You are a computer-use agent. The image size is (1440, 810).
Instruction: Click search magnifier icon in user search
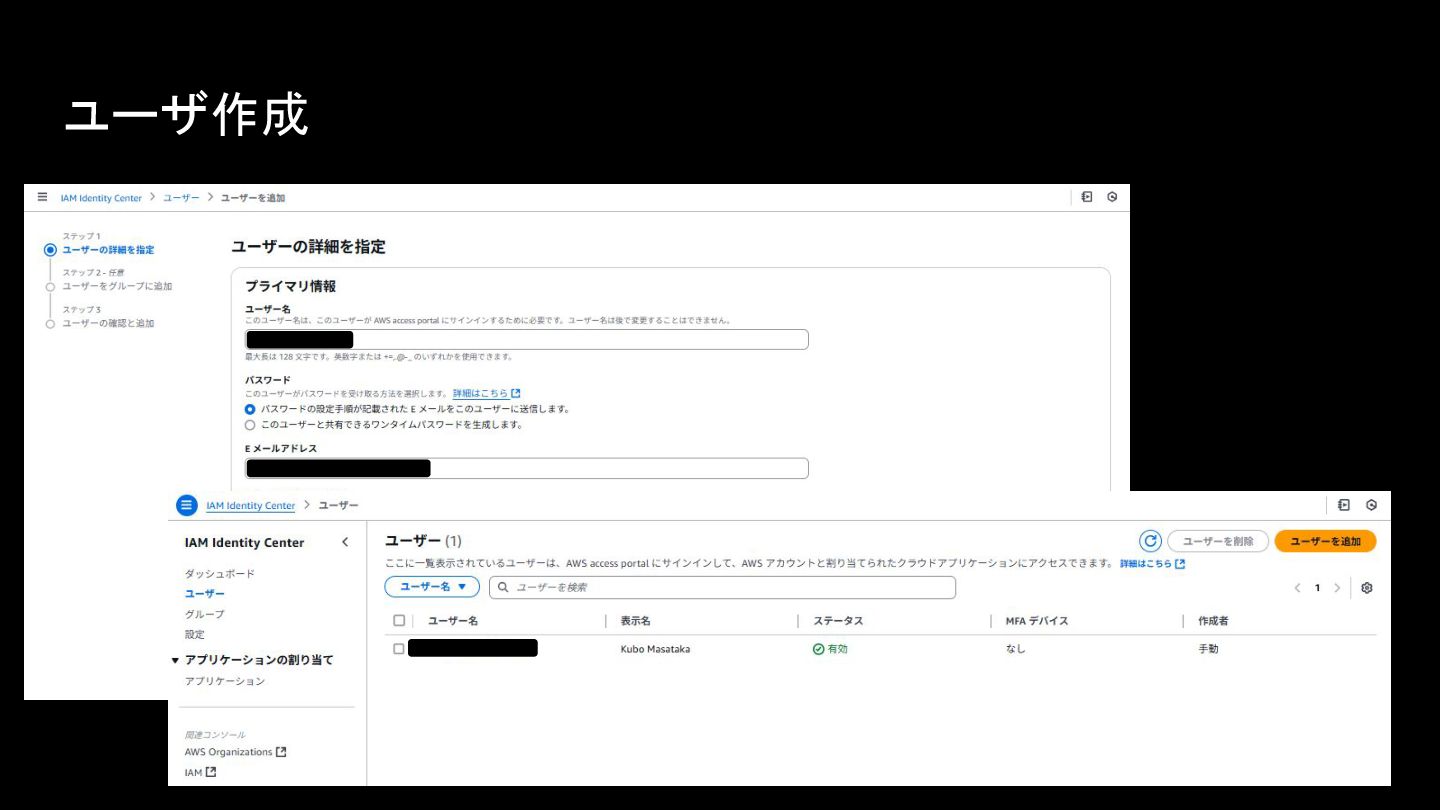[x=504, y=587]
